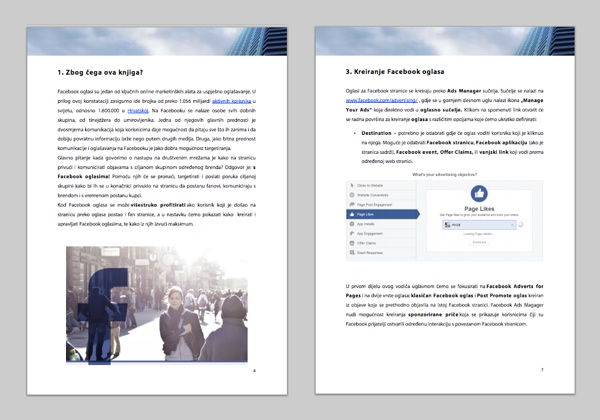
Task: Click the street photo with Facebook logo
Action: [157, 304]
